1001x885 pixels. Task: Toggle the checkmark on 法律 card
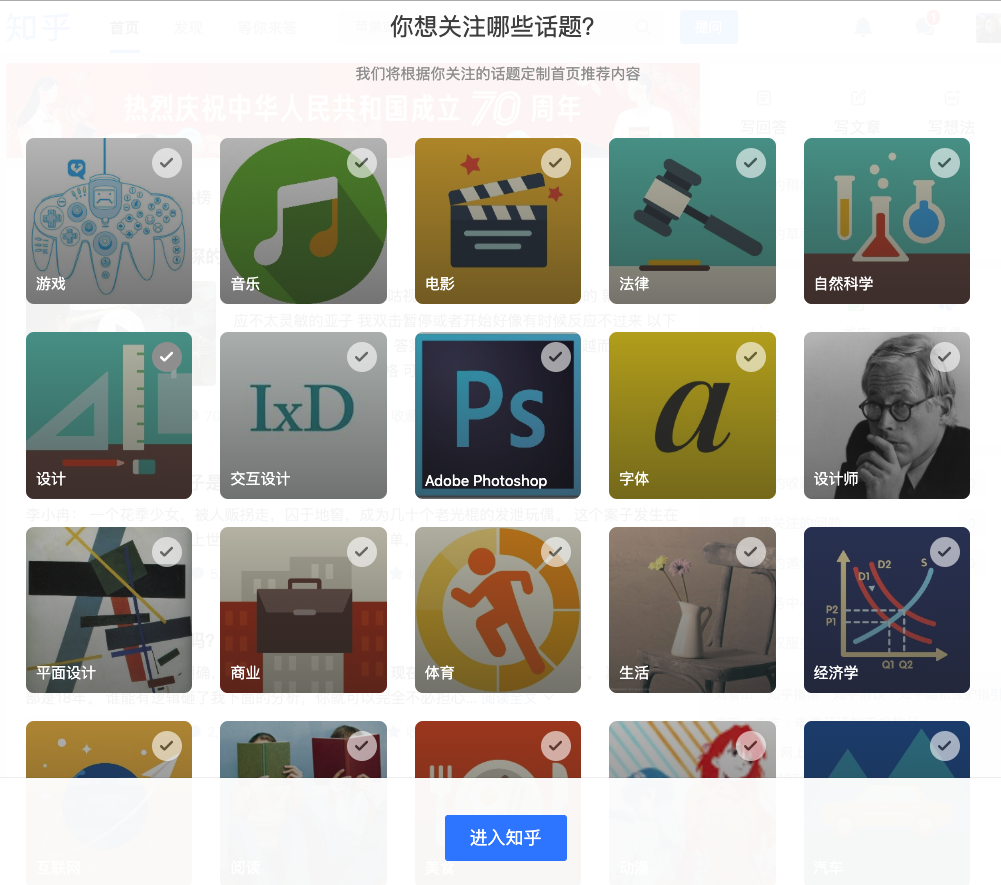pos(751,163)
